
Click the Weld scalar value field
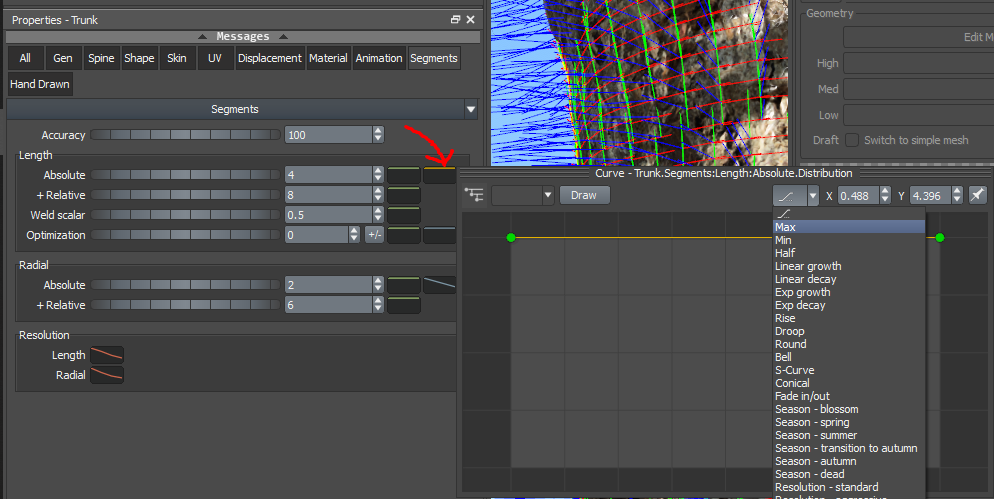(327, 215)
